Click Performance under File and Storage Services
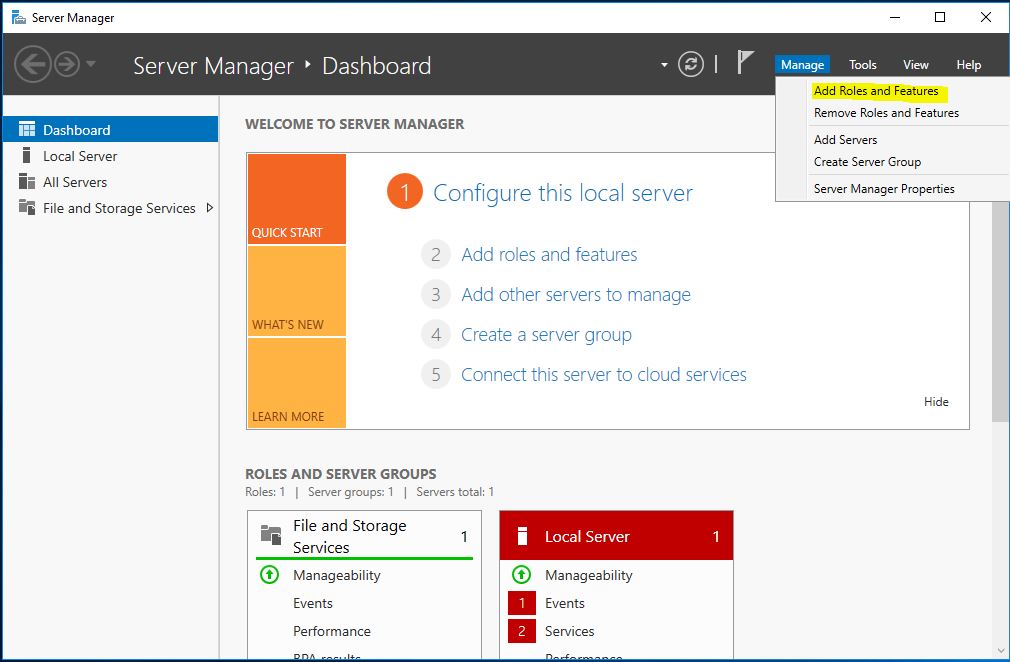Viewport: 1010px width, 662px height. [332, 631]
